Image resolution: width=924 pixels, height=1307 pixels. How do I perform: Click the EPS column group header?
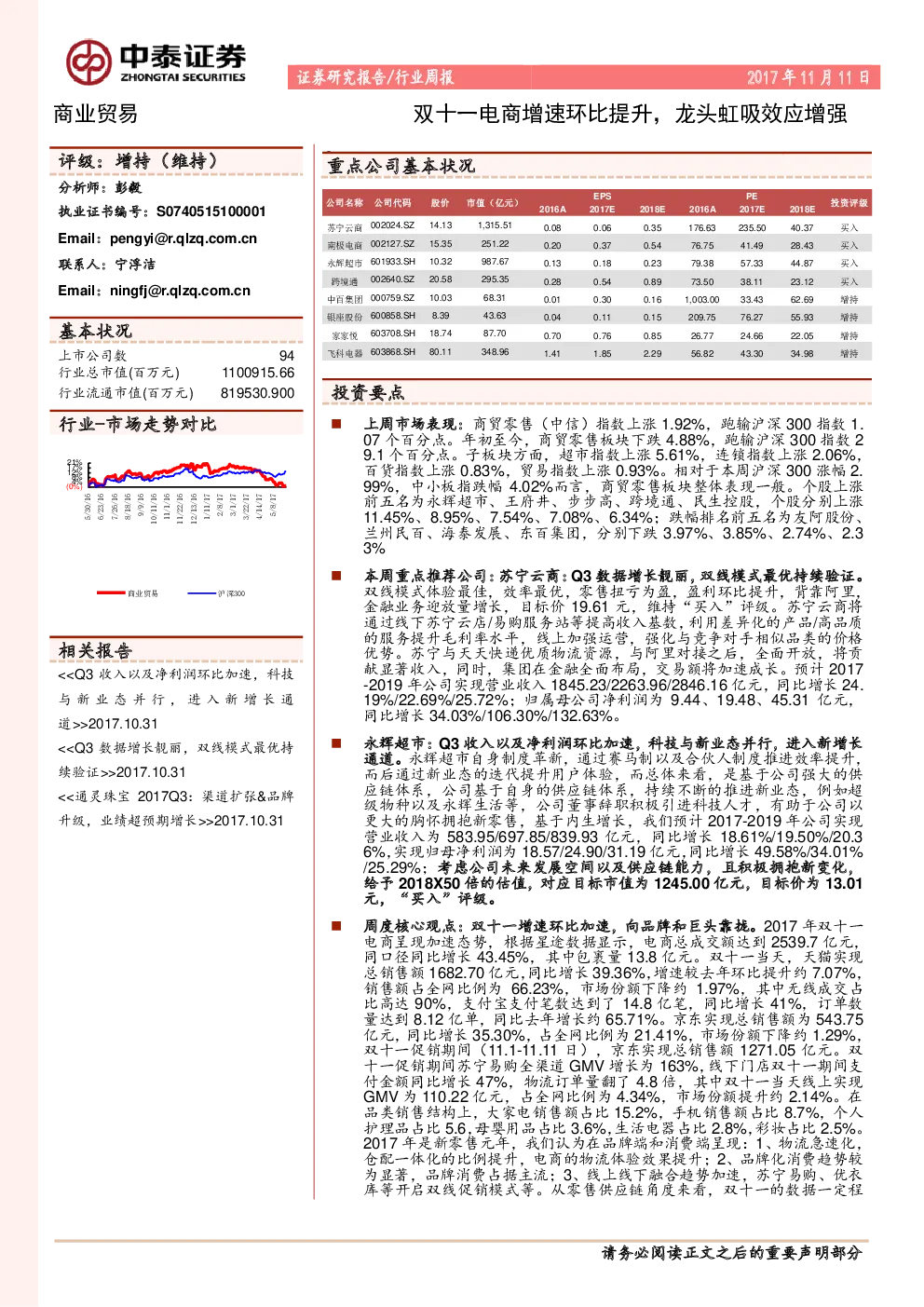tap(603, 197)
